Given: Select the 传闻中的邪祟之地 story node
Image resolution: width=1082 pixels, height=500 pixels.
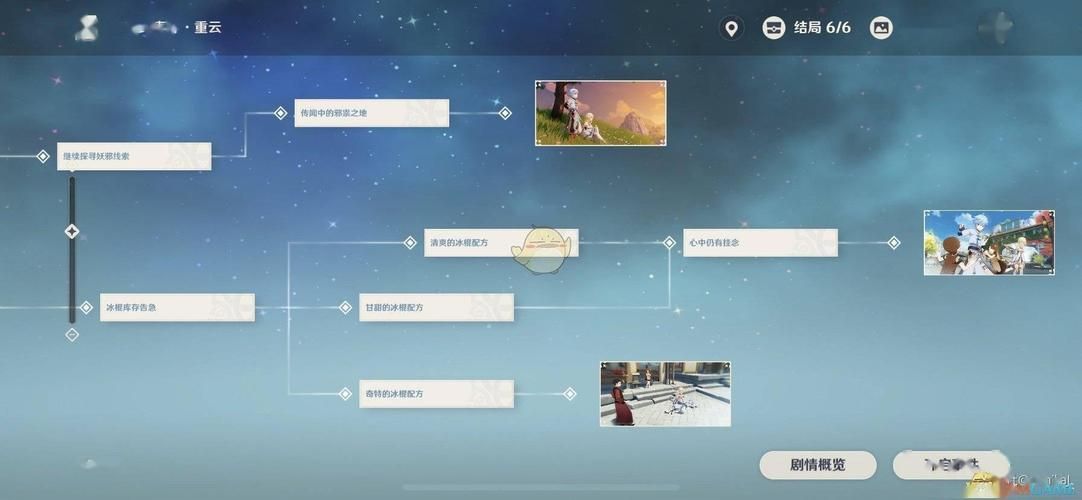Looking at the screenshot, I should 371,113.
